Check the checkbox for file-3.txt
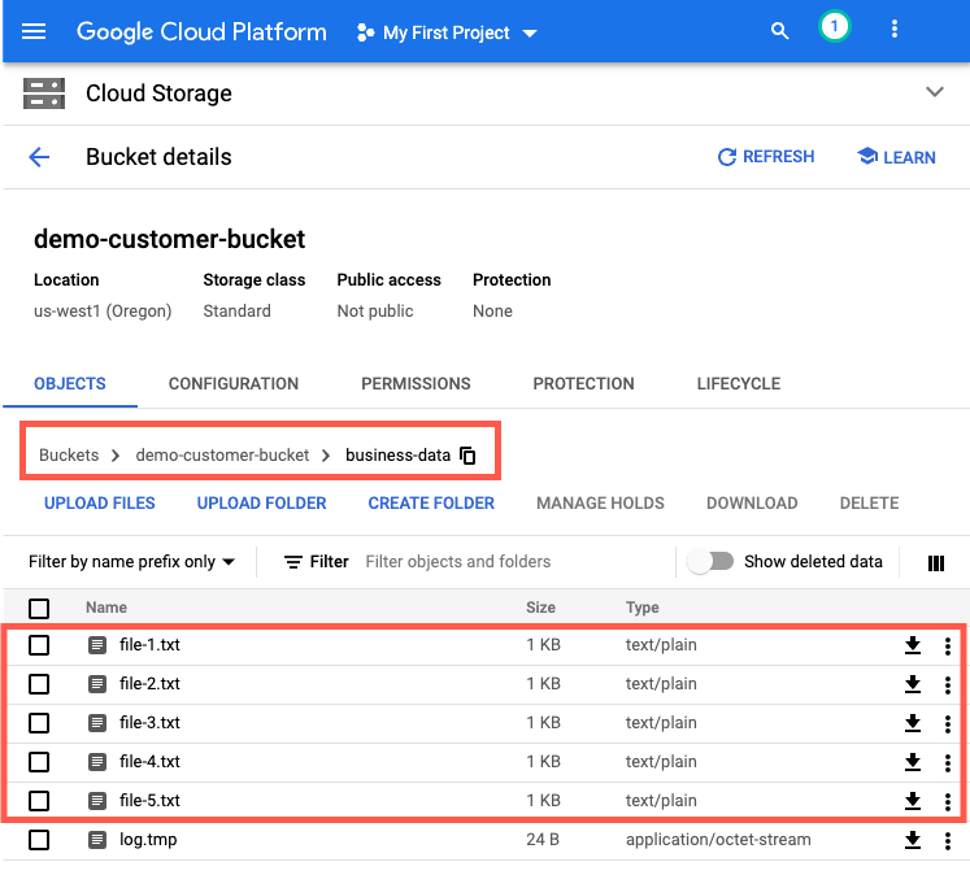 click(x=39, y=723)
